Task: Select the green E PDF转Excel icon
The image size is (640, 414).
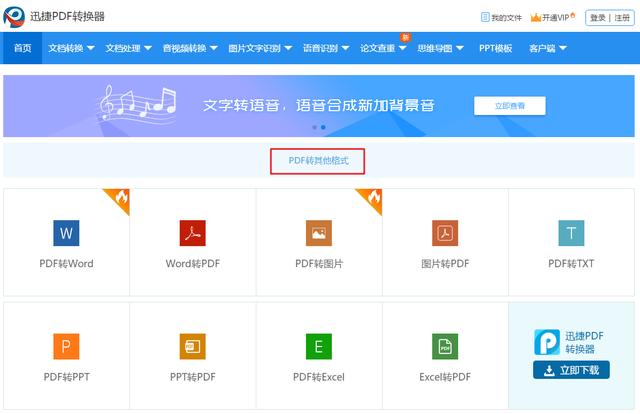Action: [319, 346]
